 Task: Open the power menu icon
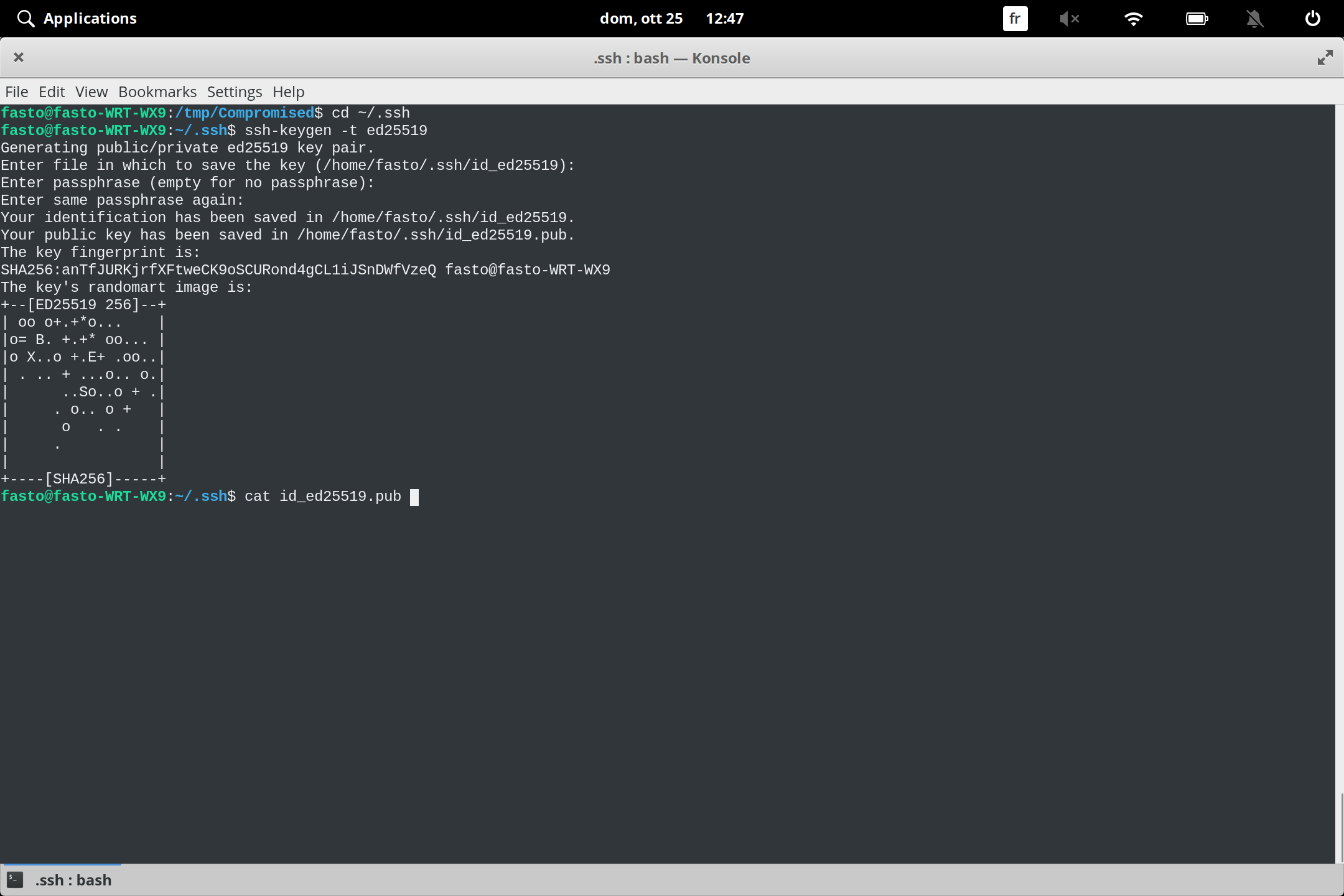(1312, 18)
